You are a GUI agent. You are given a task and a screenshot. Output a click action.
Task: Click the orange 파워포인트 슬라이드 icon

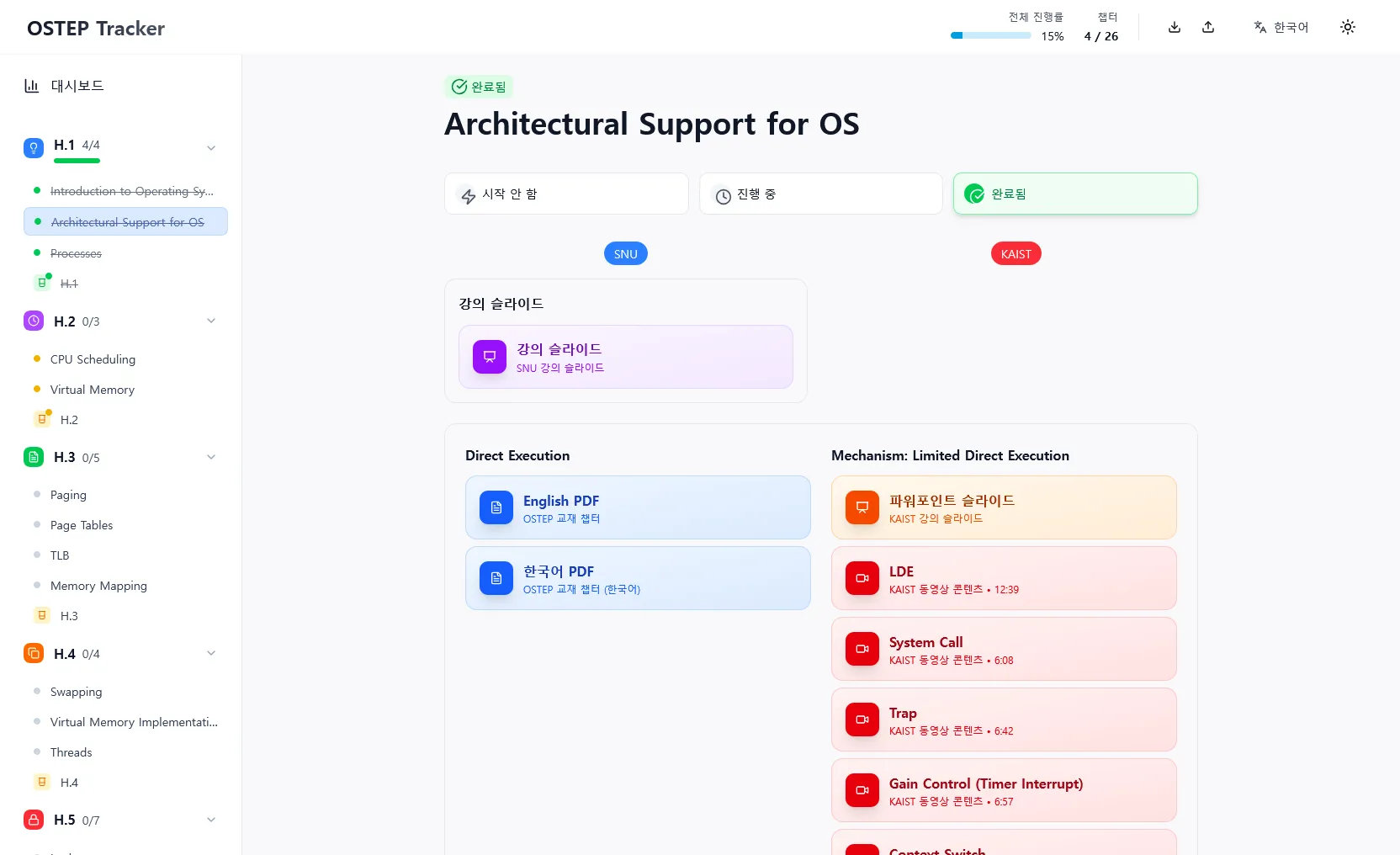tap(862, 507)
